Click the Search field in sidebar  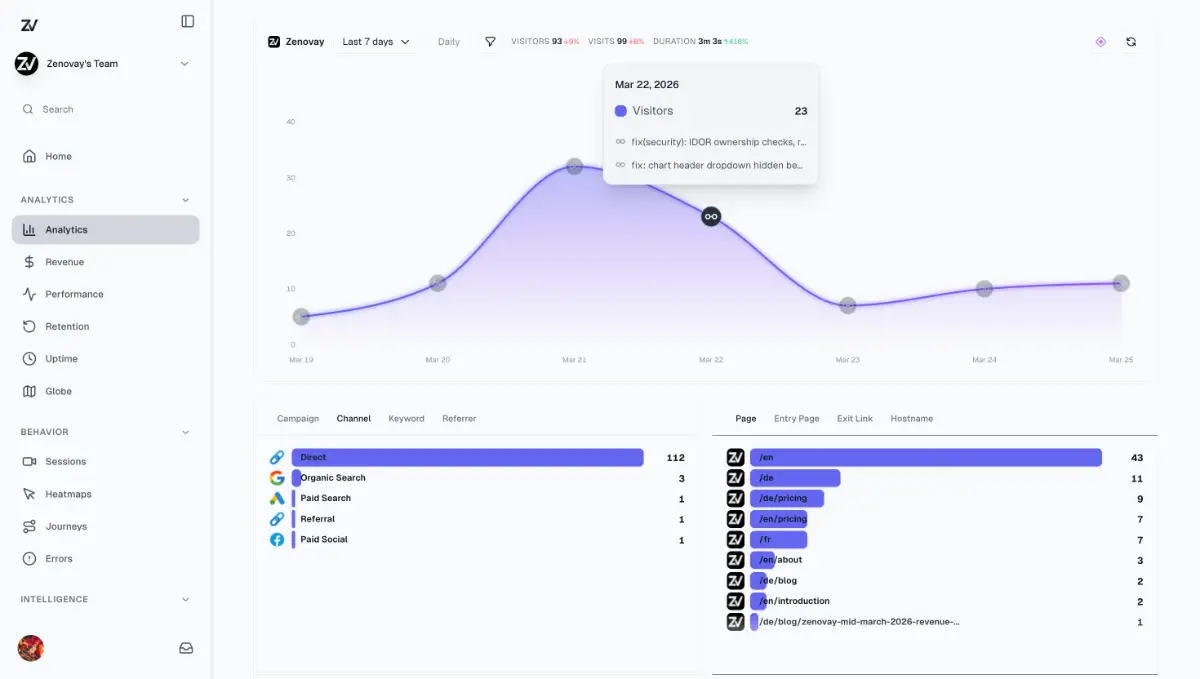(104, 109)
